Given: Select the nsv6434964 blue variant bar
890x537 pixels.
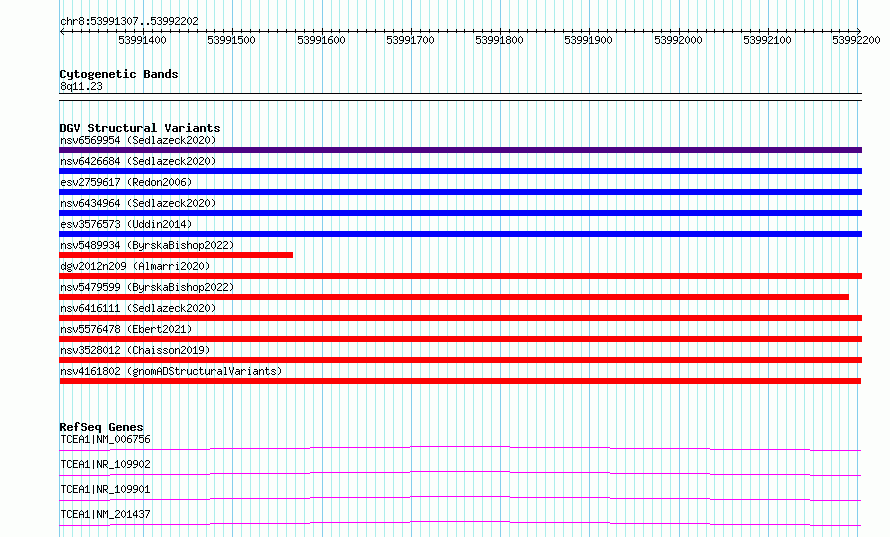Looking at the screenshot, I should coord(460,213).
